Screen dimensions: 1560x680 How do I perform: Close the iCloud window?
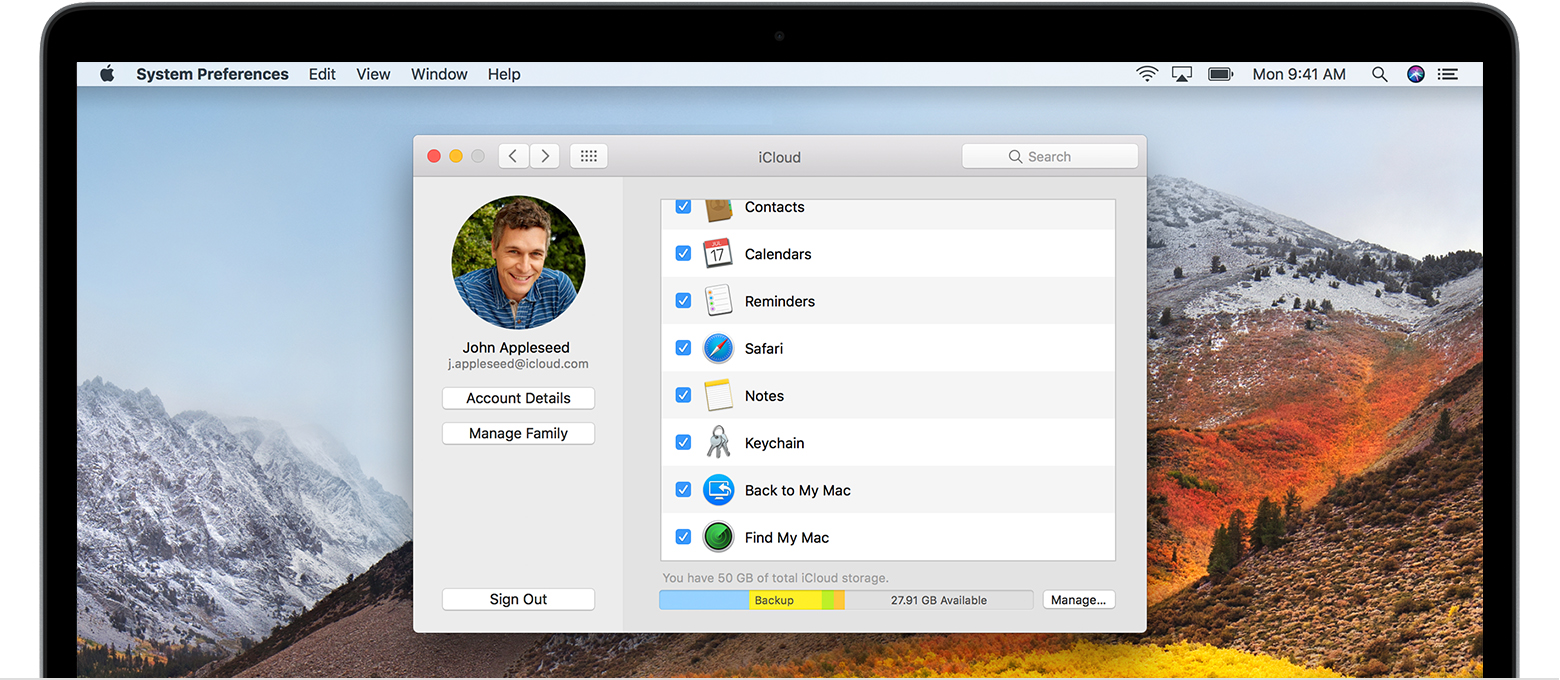(x=434, y=156)
